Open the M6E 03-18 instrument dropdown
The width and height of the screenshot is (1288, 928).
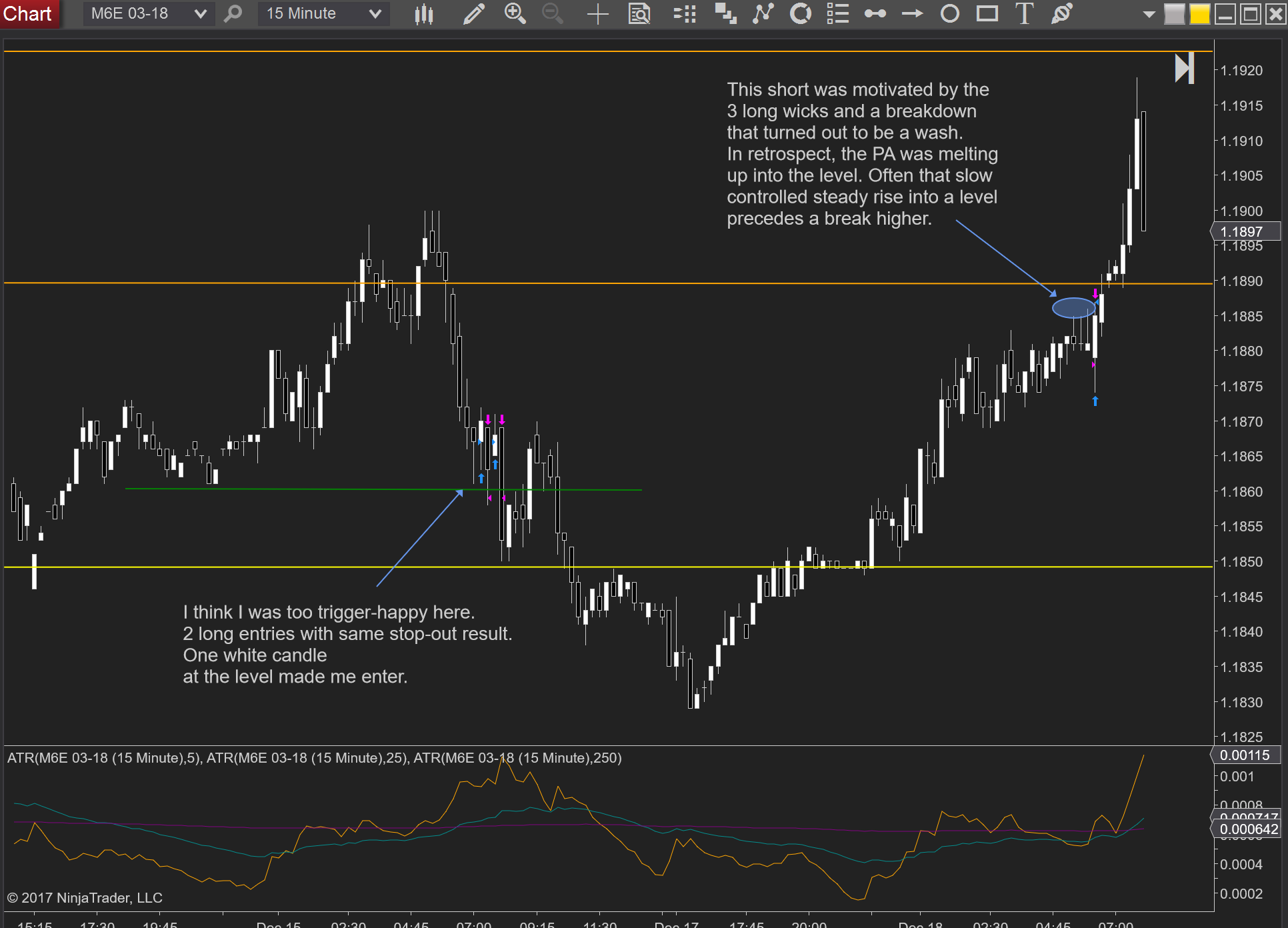tap(148, 13)
